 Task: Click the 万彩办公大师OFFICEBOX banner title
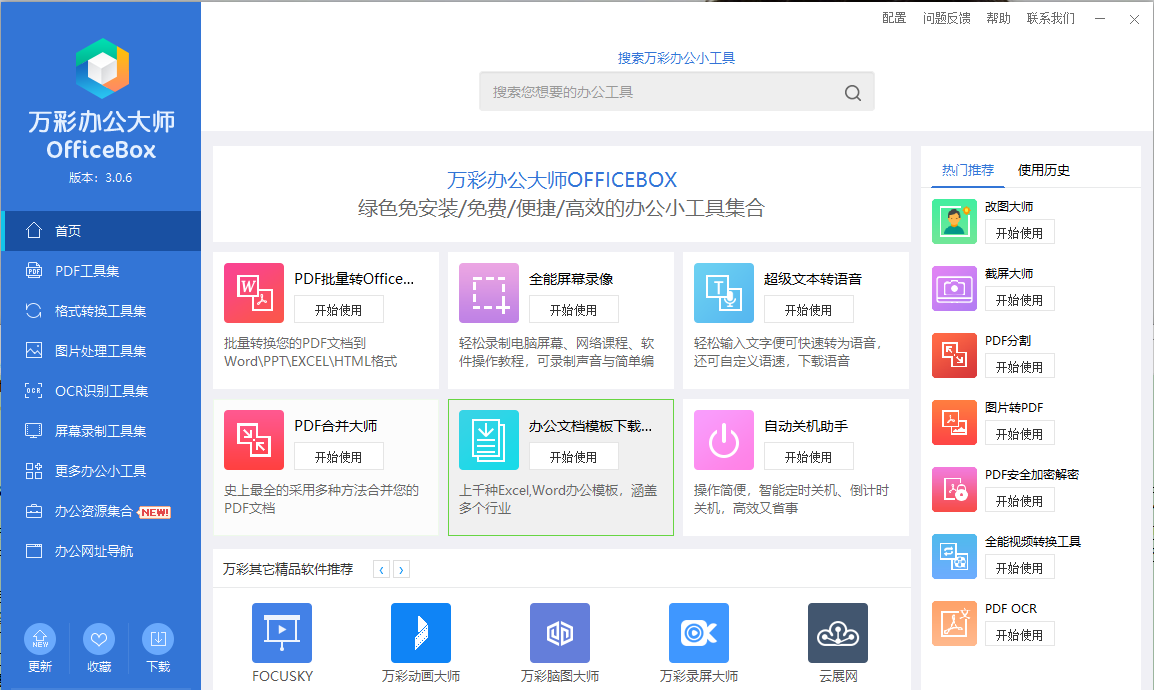tap(562, 179)
